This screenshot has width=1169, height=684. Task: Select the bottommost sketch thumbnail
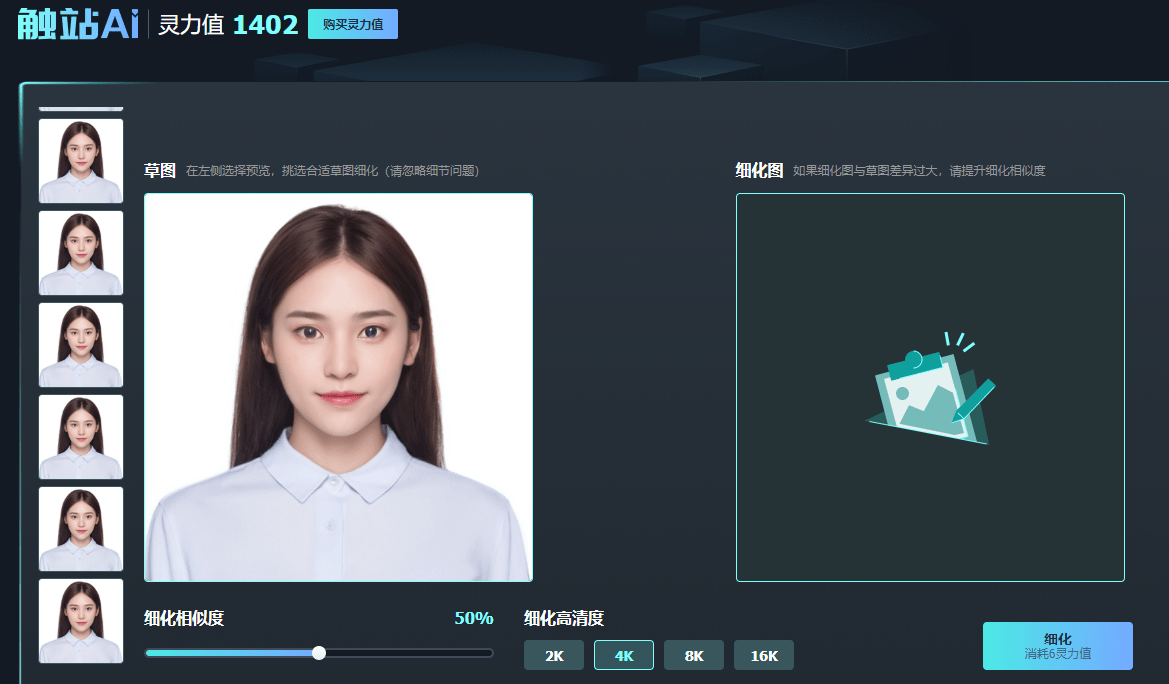click(80, 621)
